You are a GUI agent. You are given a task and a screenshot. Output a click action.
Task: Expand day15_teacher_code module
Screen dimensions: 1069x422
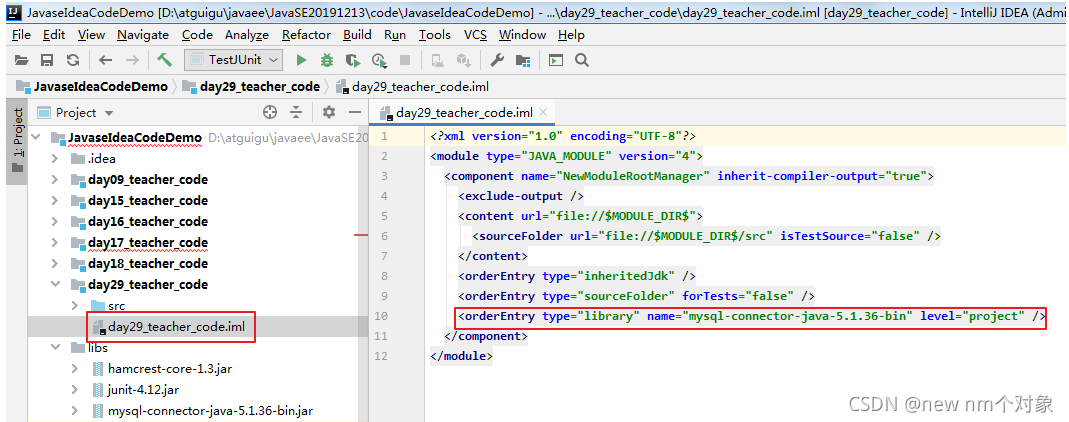(x=55, y=200)
